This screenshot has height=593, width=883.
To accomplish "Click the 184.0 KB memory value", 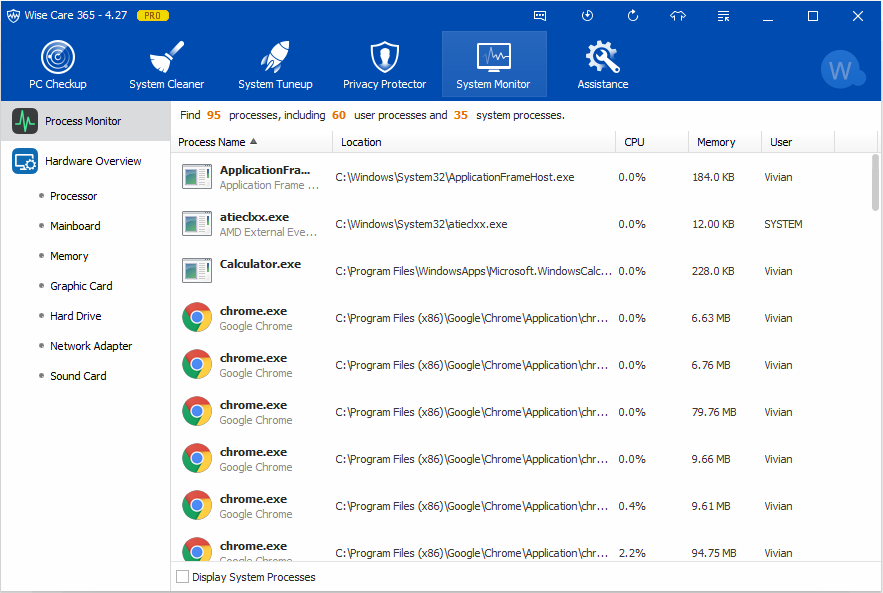I will (713, 177).
